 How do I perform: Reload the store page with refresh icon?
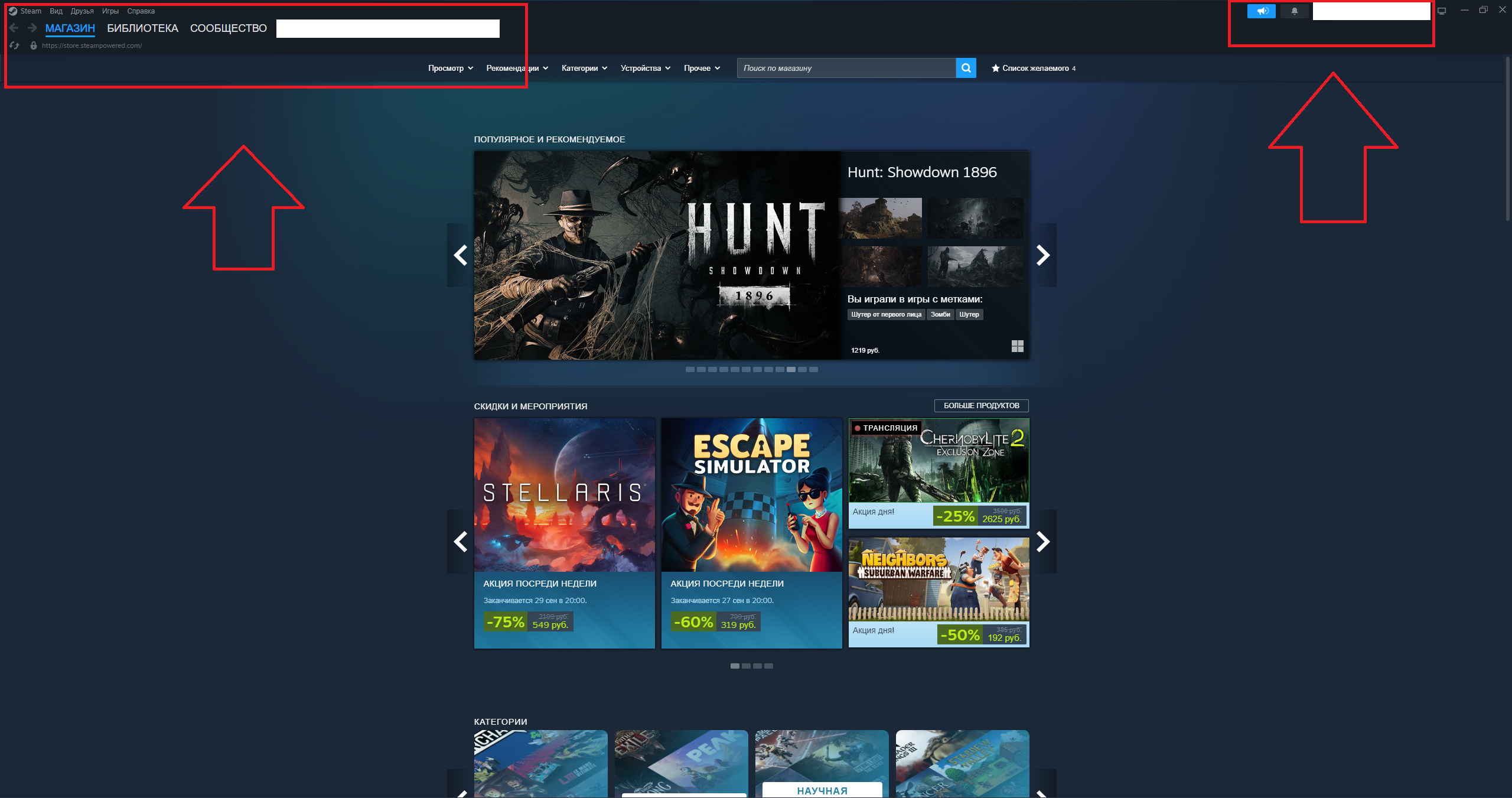pyautogui.click(x=15, y=45)
